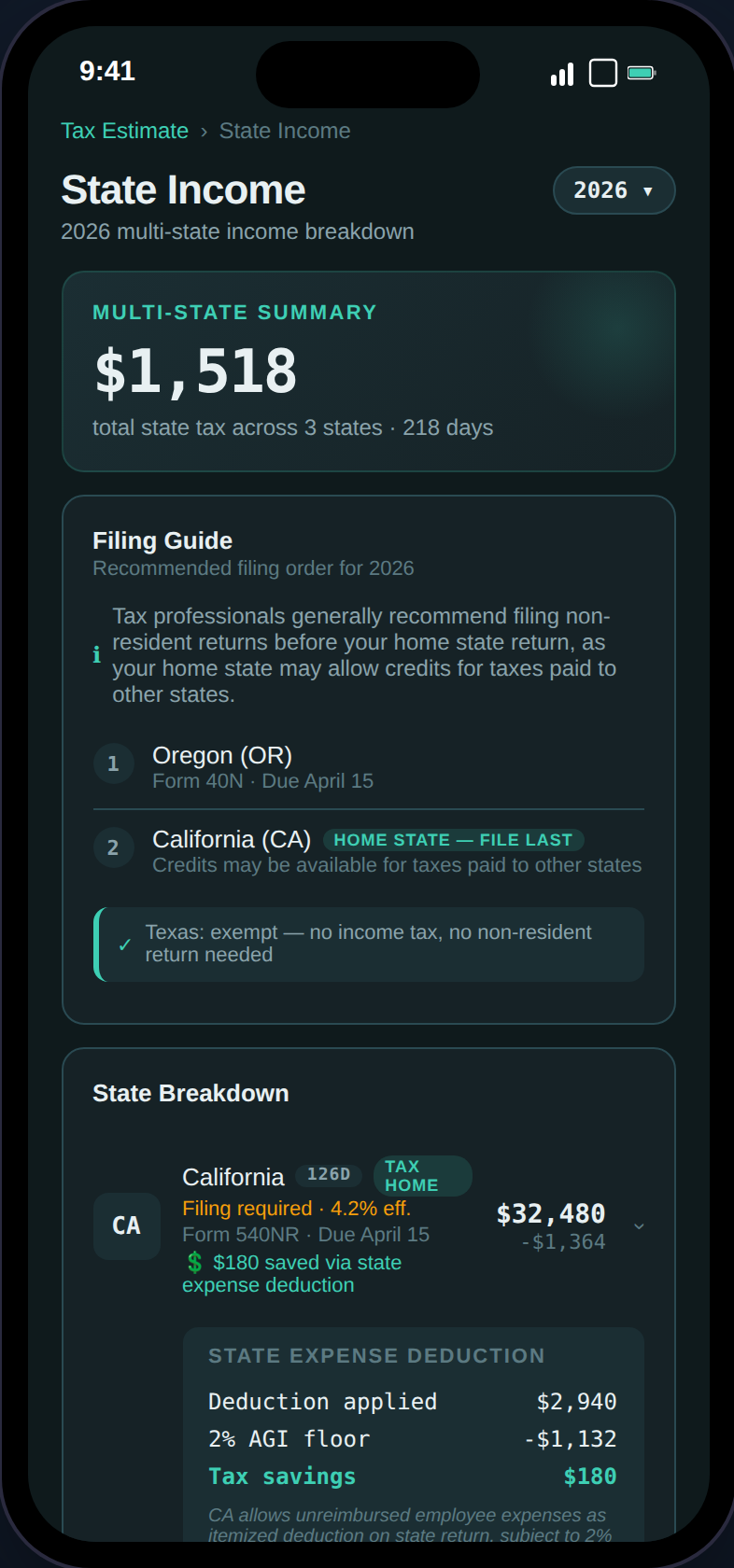Tap the dollar sign icon beside state expense savings
The width and height of the screenshot is (734, 1568).
tap(193, 1262)
